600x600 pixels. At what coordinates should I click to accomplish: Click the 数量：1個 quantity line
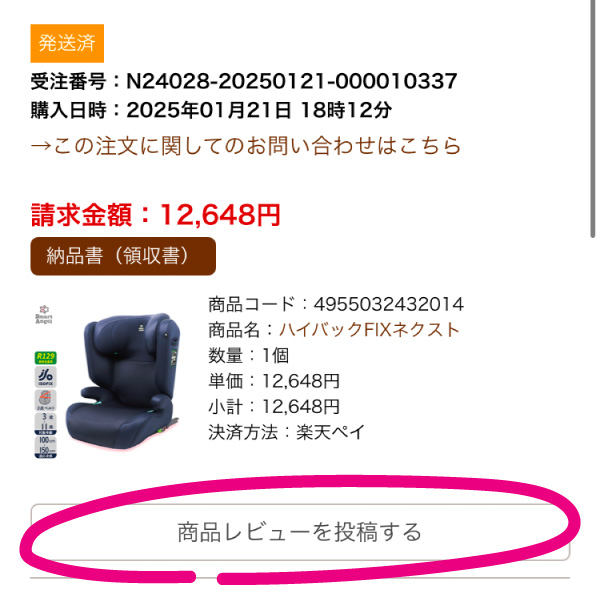point(248,355)
